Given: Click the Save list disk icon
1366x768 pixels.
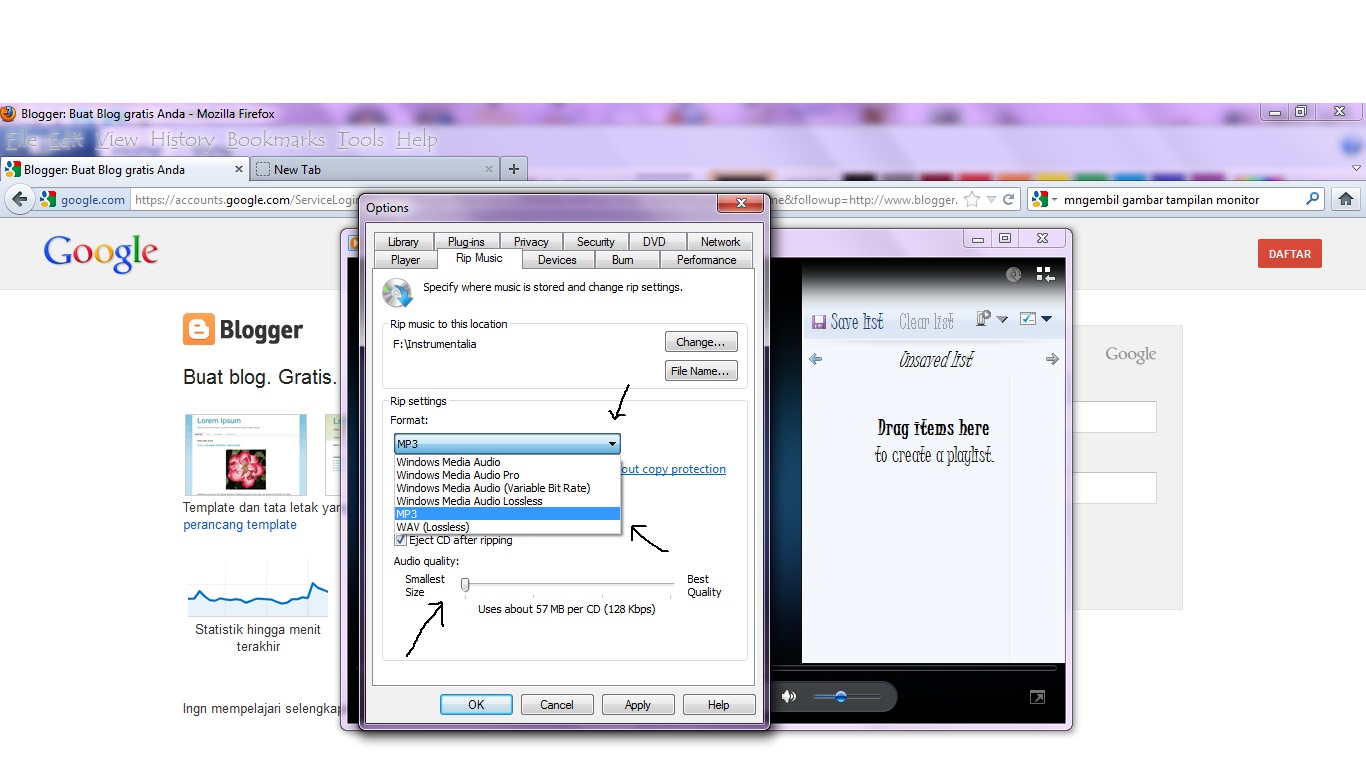Looking at the screenshot, I should [819, 322].
